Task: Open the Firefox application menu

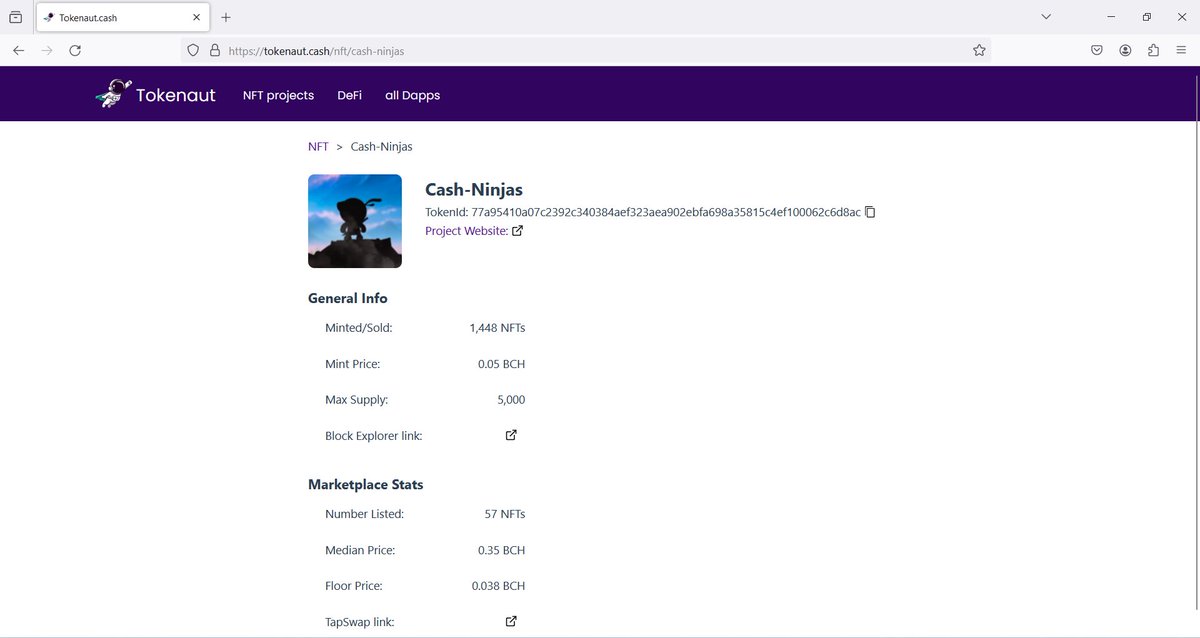Action: [1181, 50]
